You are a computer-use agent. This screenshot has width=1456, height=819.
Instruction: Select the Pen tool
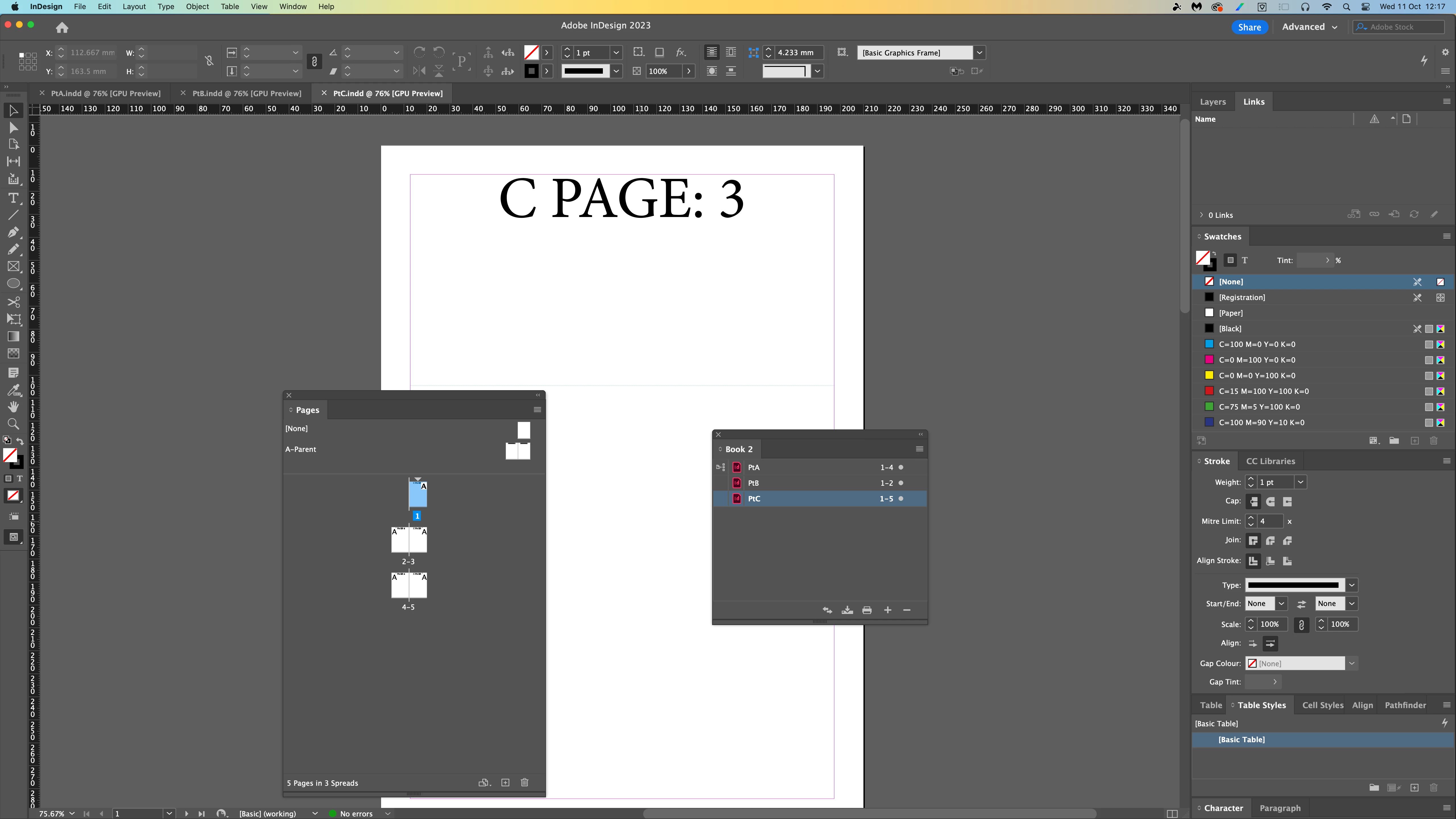(x=13, y=232)
